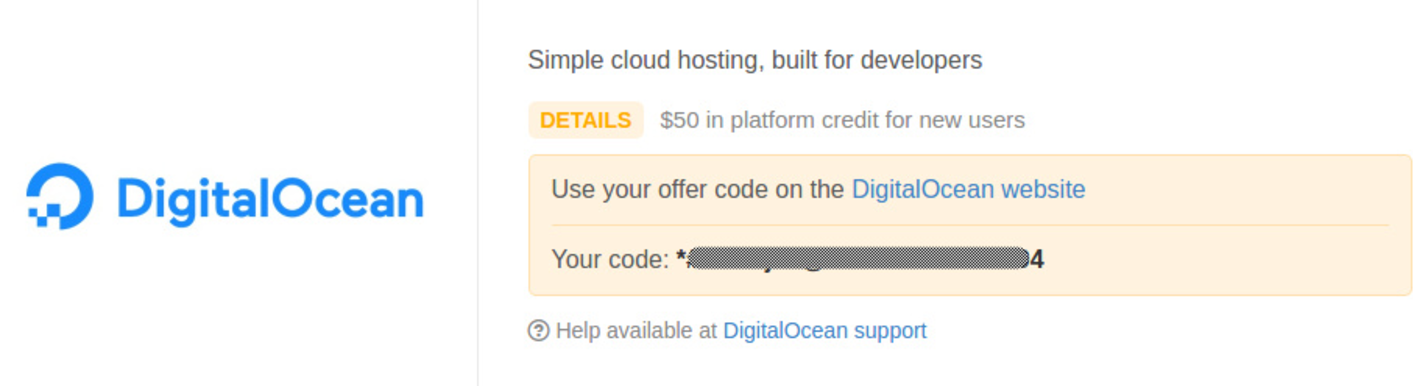Click the masked offer code value
Viewport: 1413px width, 386px height.
tap(860, 260)
